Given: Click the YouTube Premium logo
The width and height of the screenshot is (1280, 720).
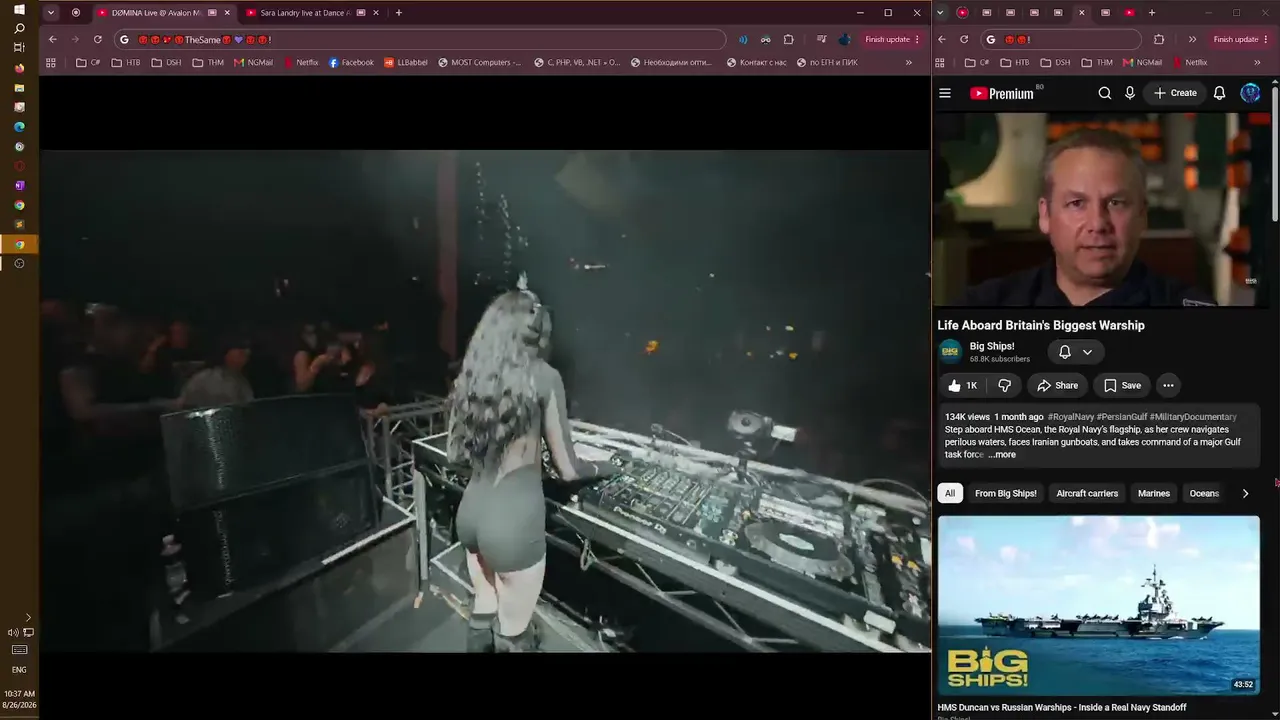Looking at the screenshot, I should tap(1002, 93).
